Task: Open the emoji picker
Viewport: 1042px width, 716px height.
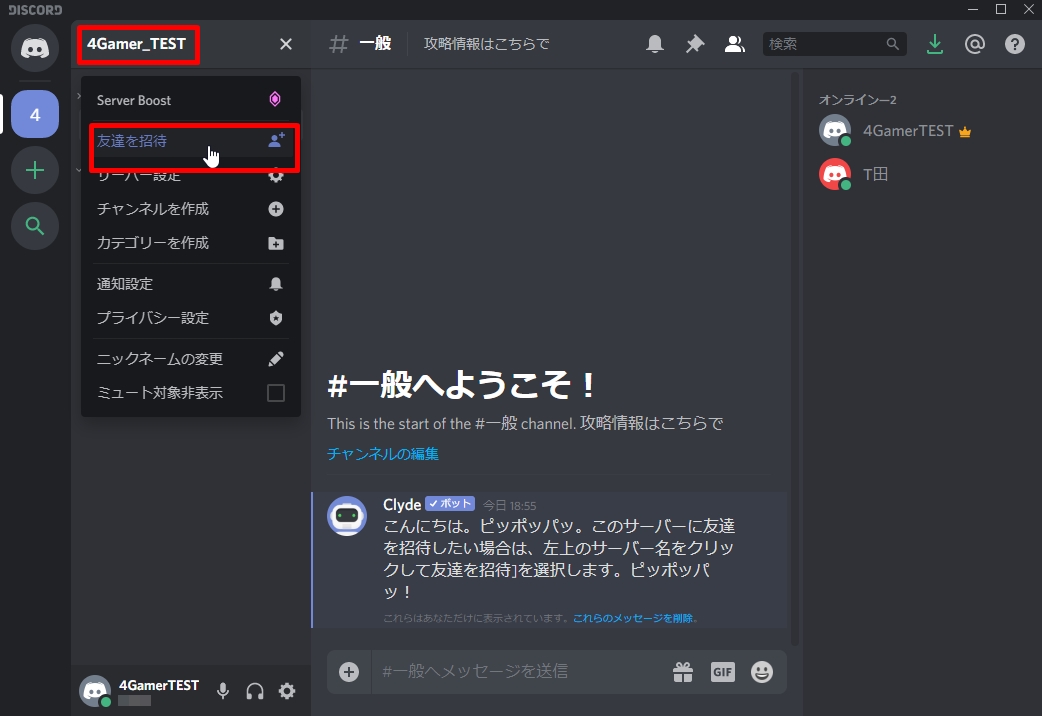Action: pos(762,671)
